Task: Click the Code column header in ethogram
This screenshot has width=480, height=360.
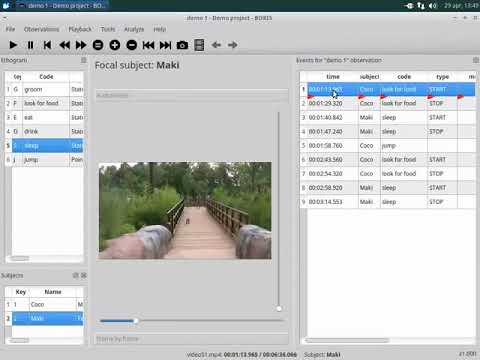Action: click(46, 77)
